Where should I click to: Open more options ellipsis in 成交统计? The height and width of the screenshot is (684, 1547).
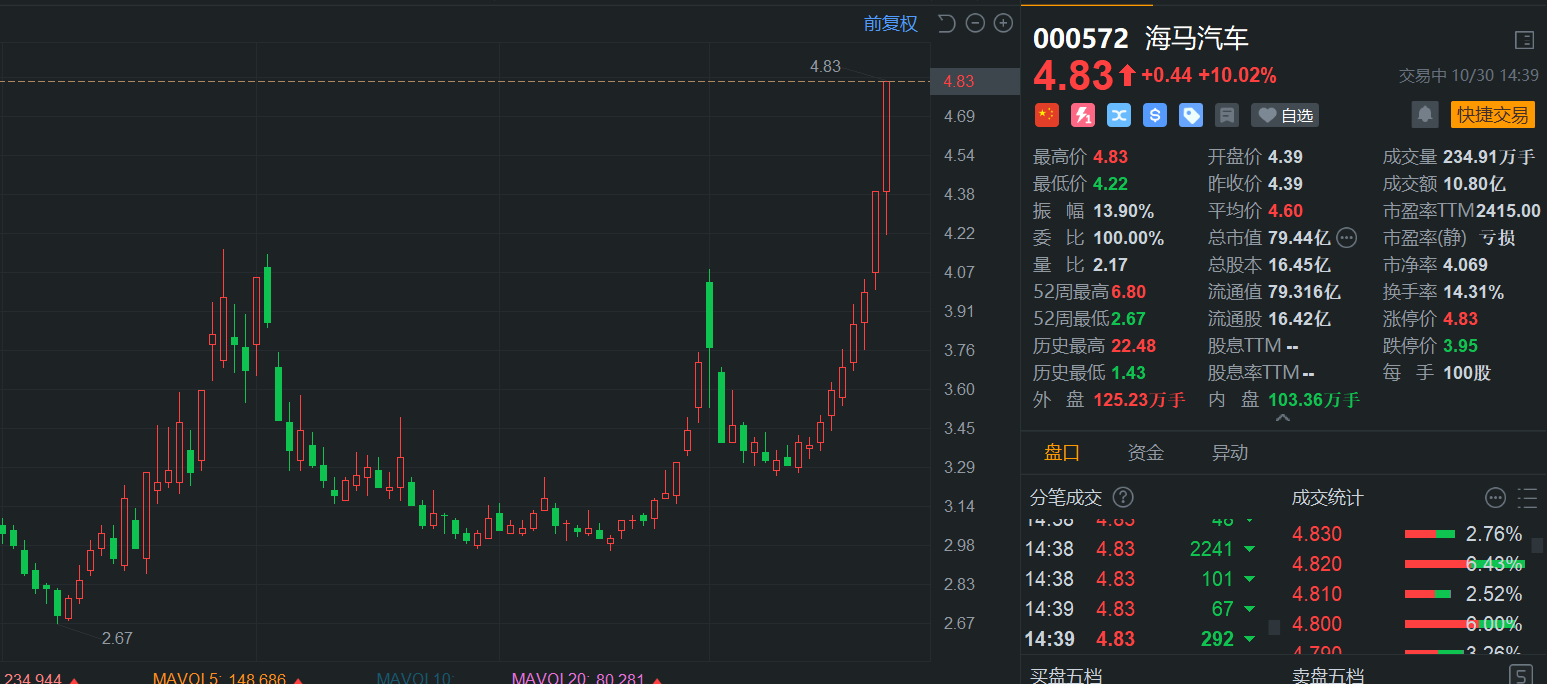point(1495,498)
